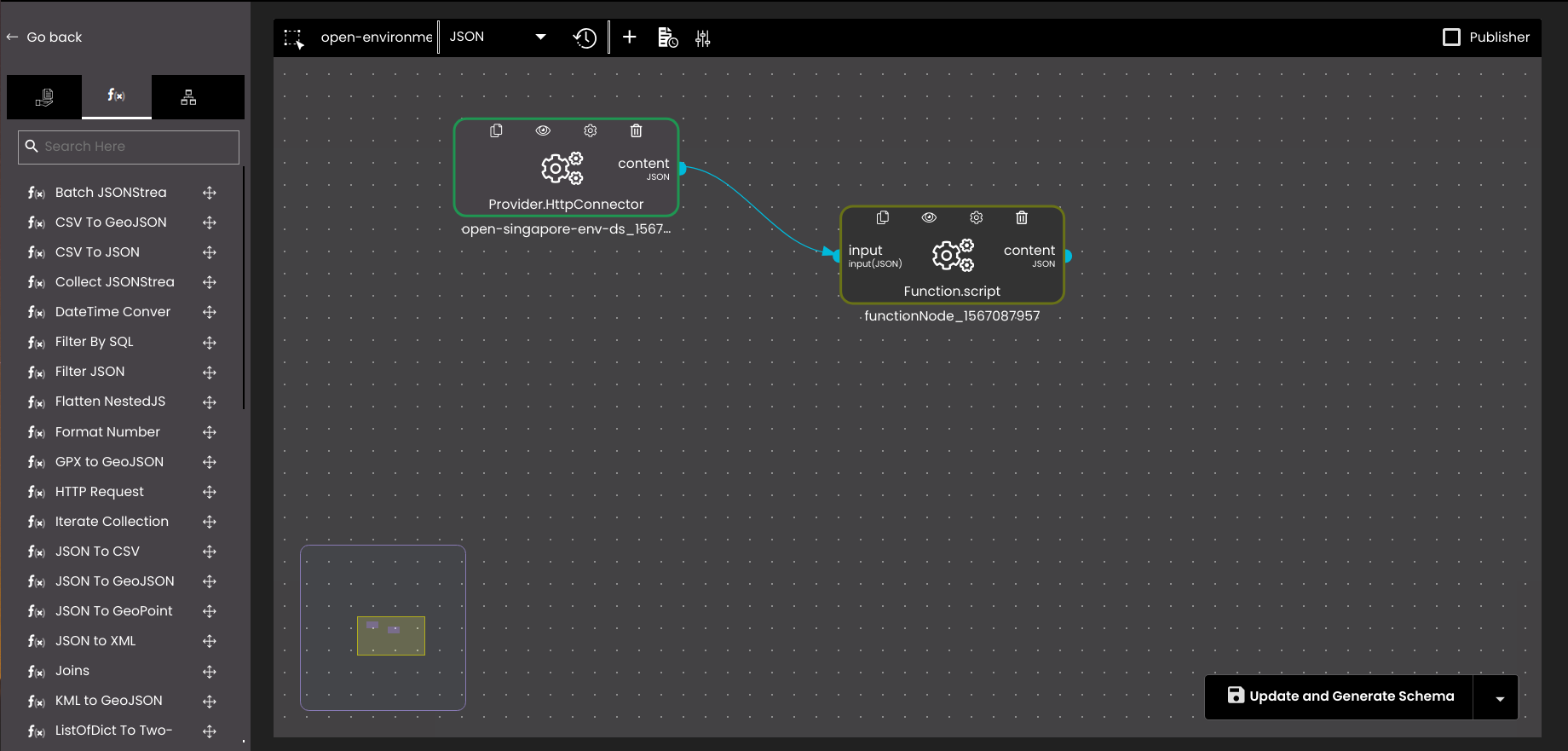1568x751 pixels.
Task: Click move handle for Flatten NestedJS function
Action: click(210, 402)
